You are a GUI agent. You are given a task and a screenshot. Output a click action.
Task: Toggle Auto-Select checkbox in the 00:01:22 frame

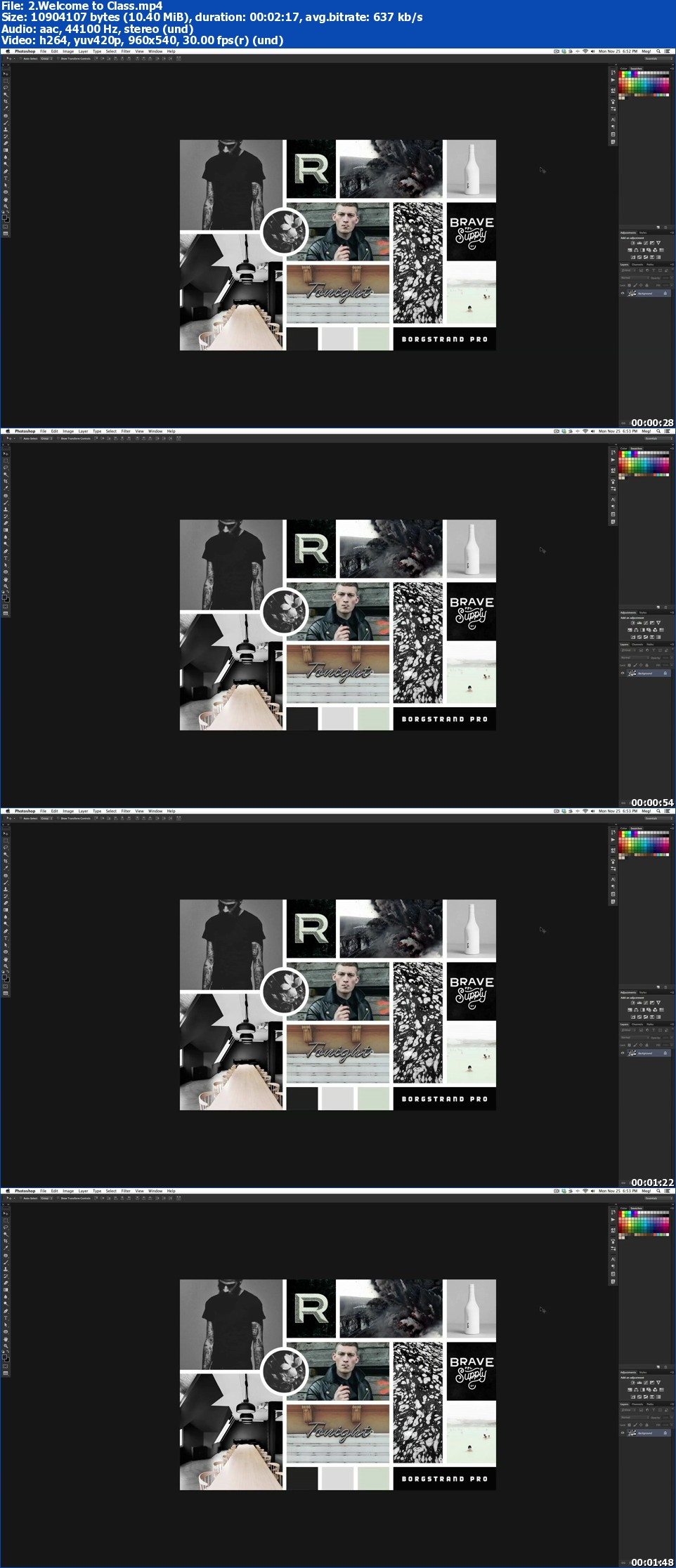21,818
